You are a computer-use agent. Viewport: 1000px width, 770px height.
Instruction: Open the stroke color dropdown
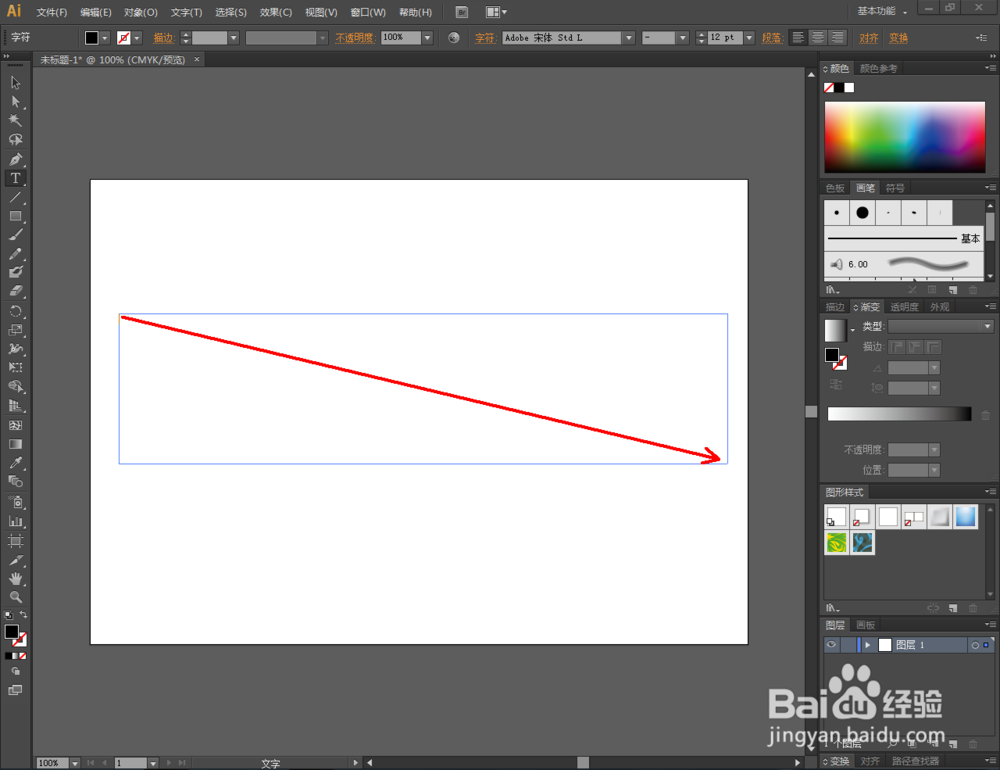coord(136,38)
